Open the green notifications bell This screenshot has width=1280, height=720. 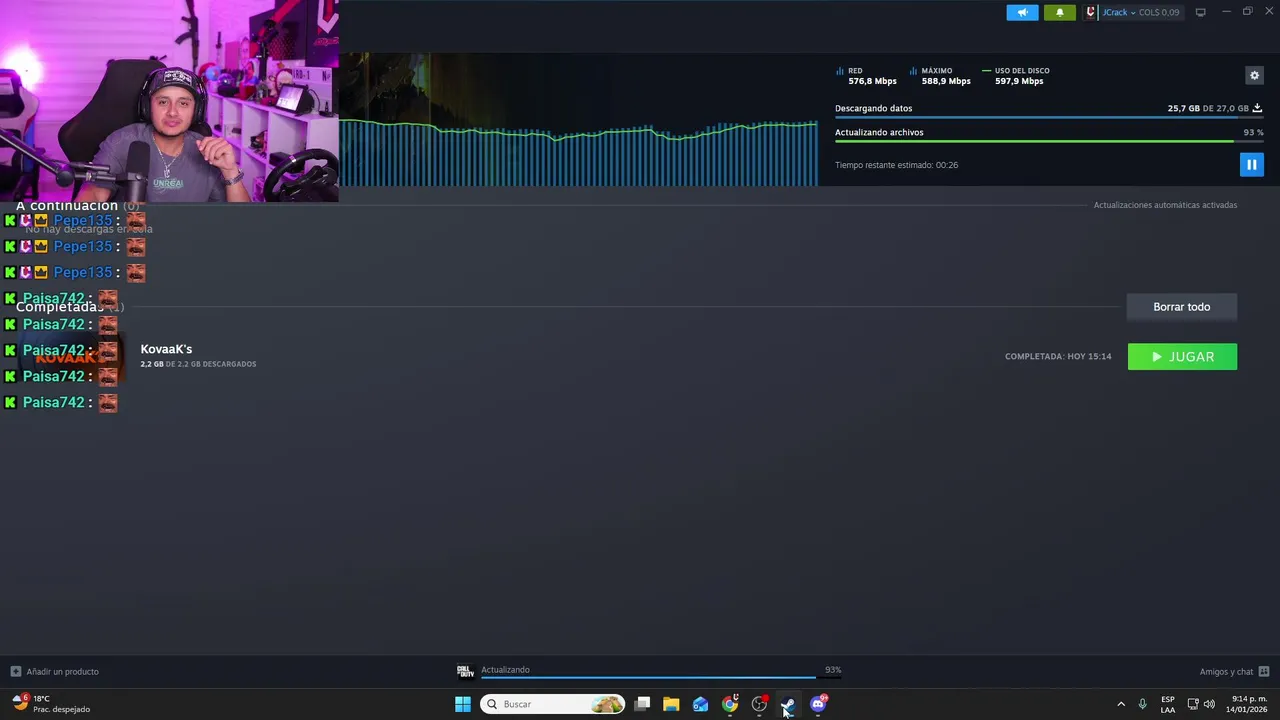(x=1060, y=12)
